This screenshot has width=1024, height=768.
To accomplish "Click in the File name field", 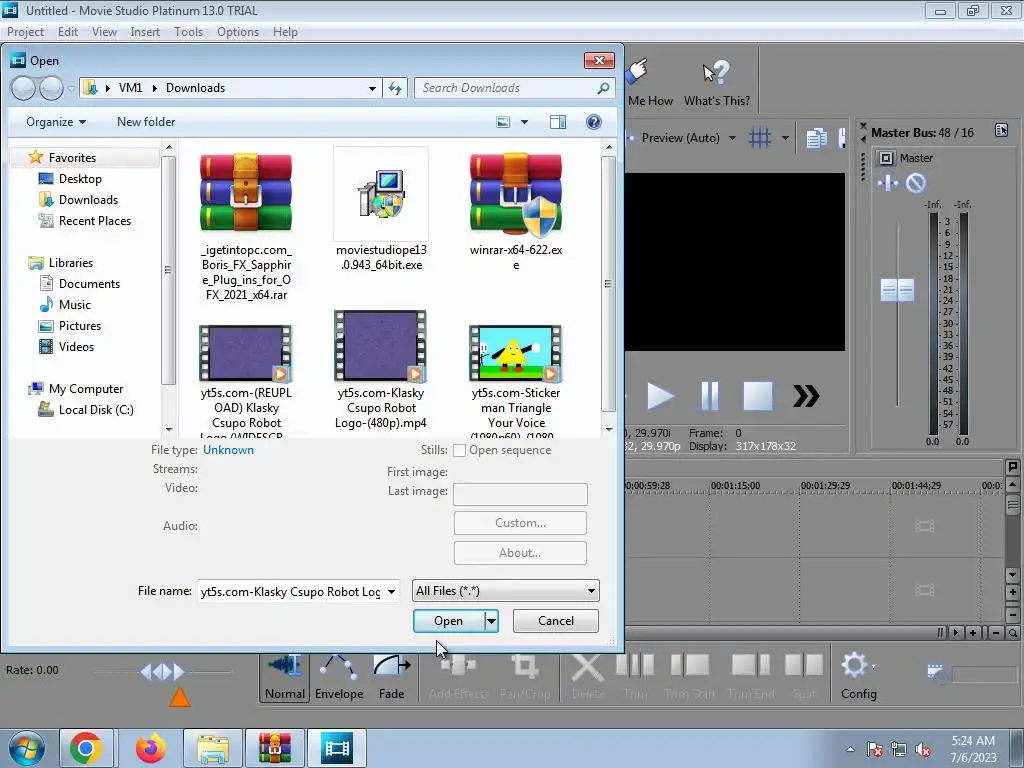I will 291,592.
